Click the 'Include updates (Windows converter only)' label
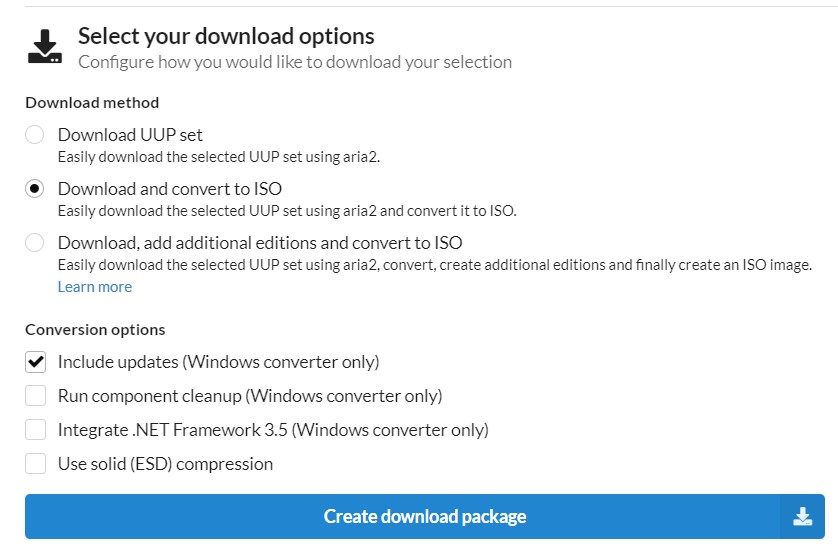Image resolution: width=838 pixels, height=552 pixels. pos(218,362)
